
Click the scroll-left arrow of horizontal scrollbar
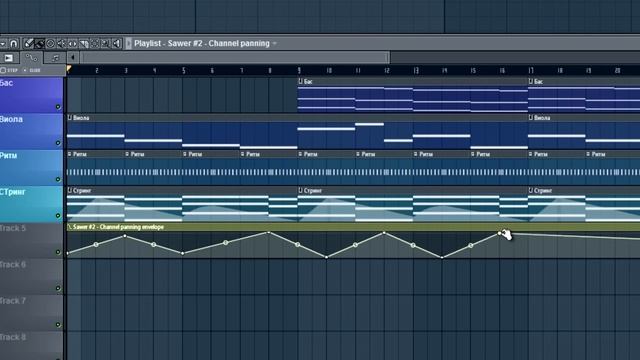click(x=73, y=58)
